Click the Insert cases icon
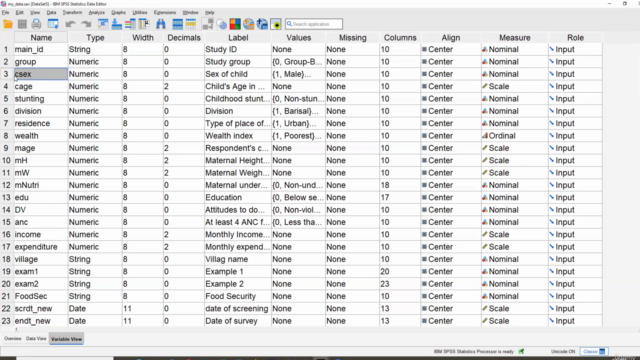 177,24
